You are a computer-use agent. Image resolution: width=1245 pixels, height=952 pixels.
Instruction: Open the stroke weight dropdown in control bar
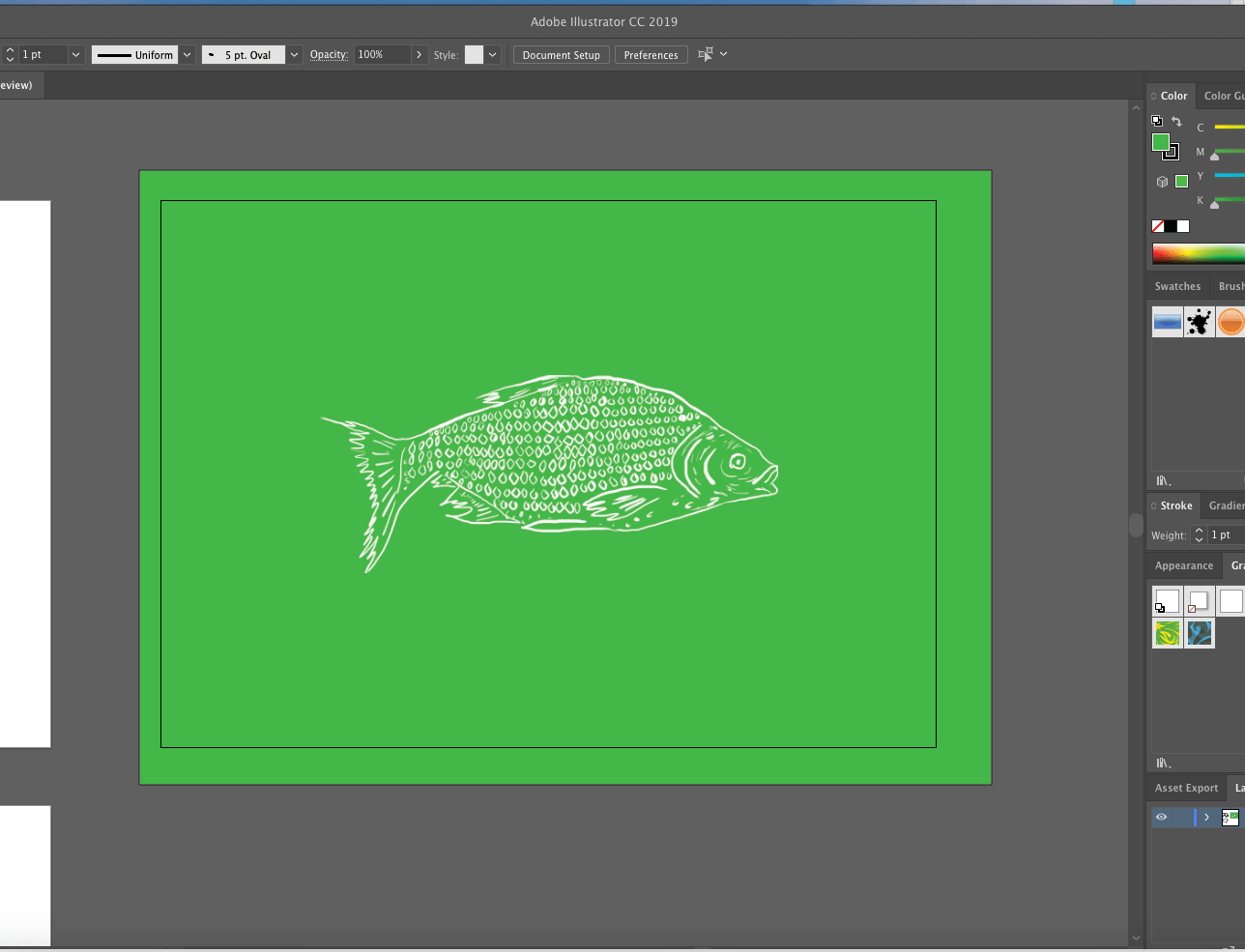(x=74, y=54)
